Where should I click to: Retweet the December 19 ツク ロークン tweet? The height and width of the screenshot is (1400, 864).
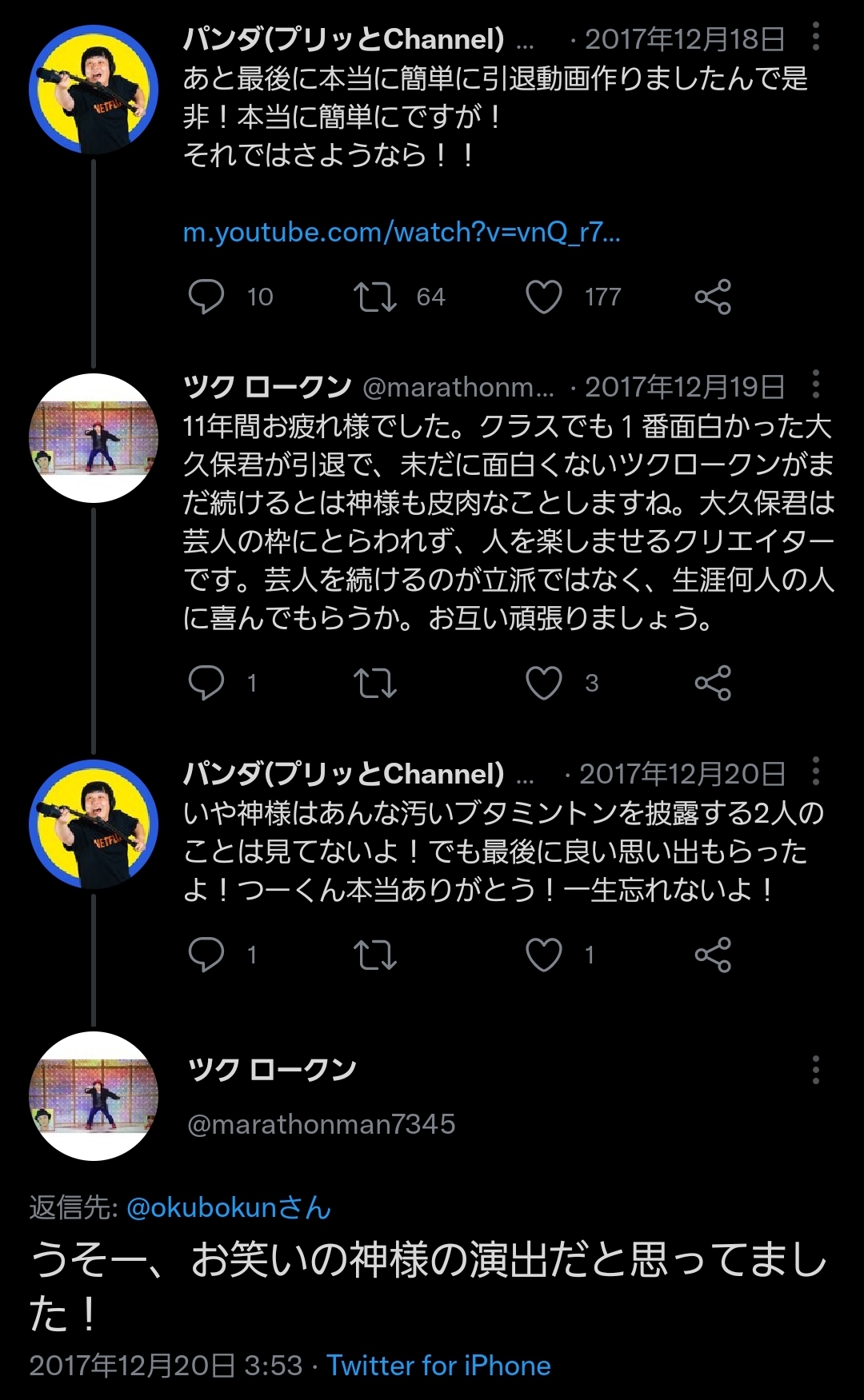[x=375, y=683]
